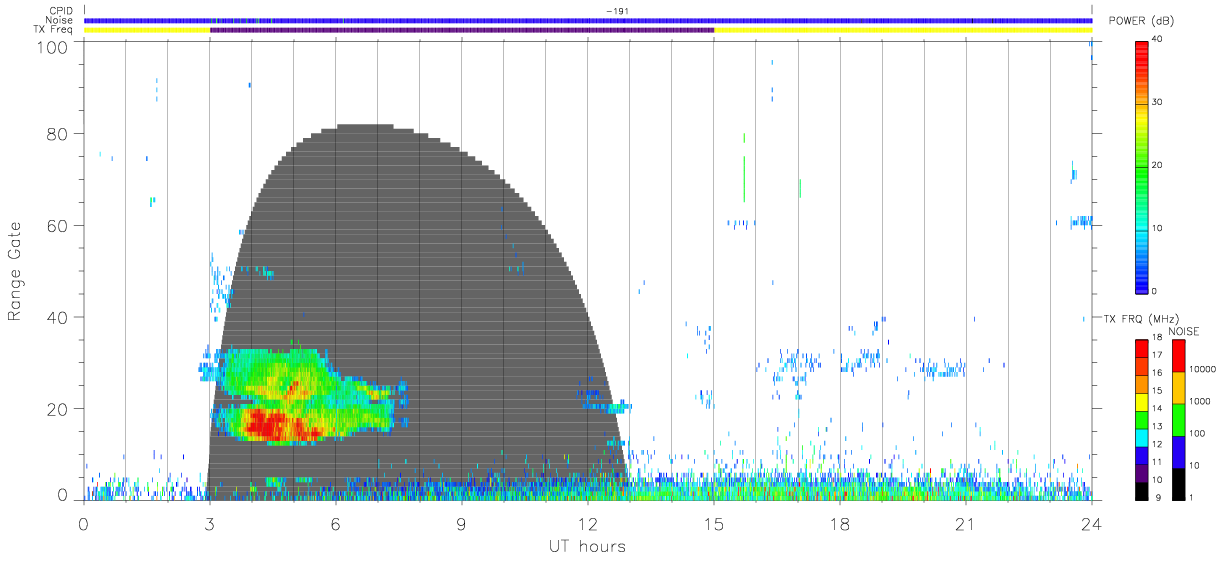Click the blue Noise strip above the plot

click(588, 20)
